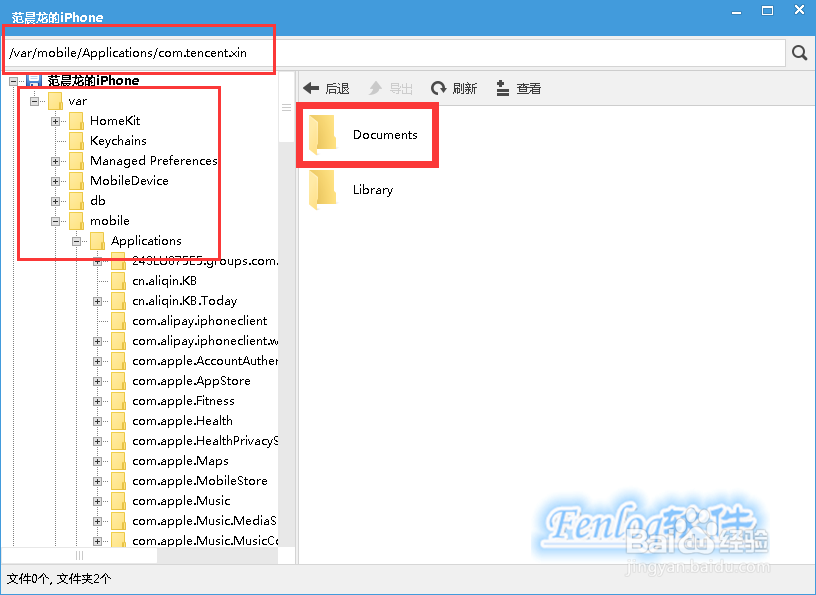Click the 导出 export button
This screenshot has height=595, width=816.
pos(391,88)
